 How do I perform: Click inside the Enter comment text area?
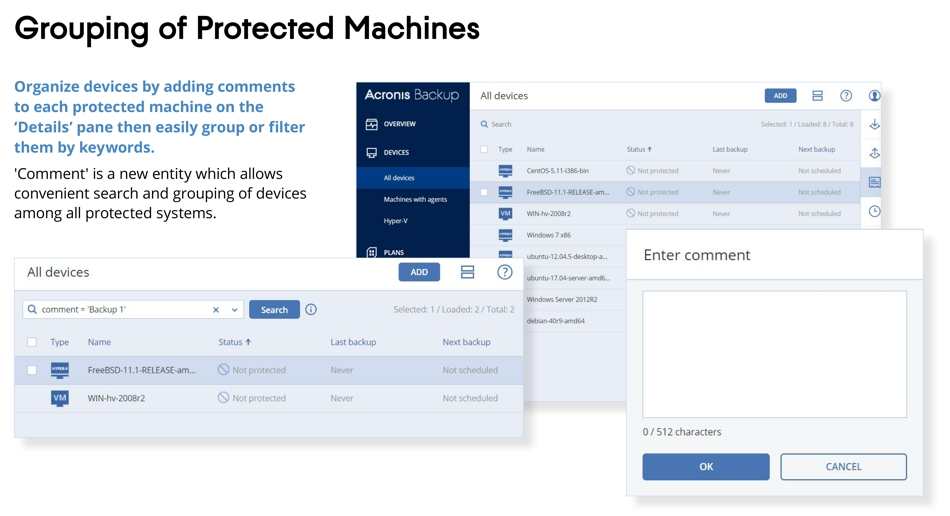click(x=774, y=354)
